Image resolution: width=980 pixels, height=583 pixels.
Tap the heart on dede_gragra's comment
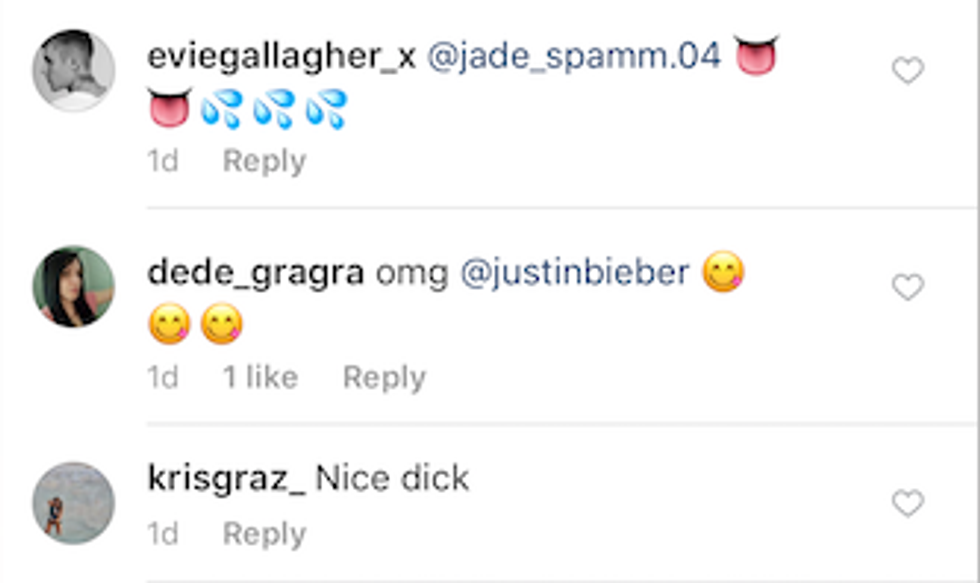907,288
